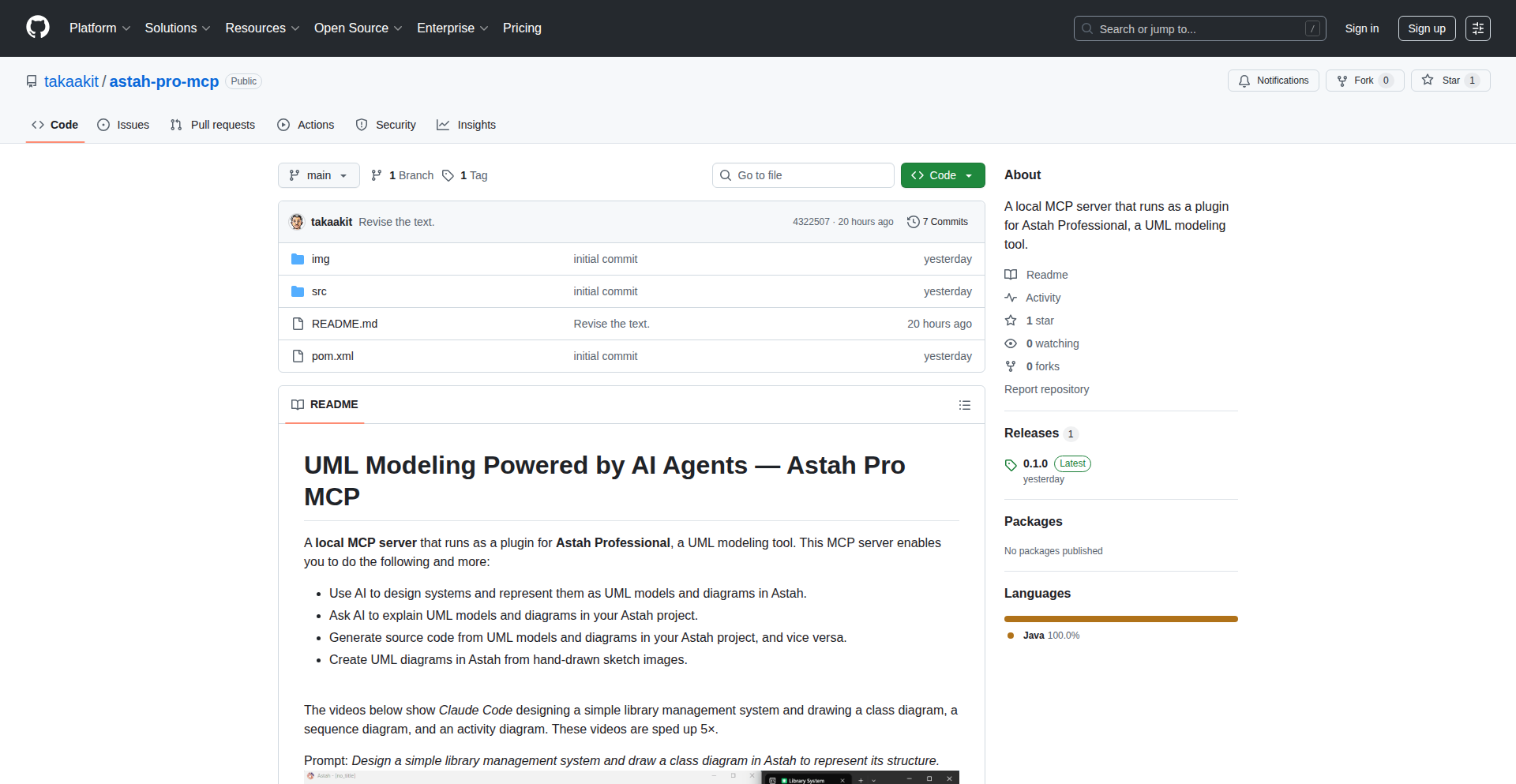The width and height of the screenshot is (1516, 784).
Task: View the Insights tab
Action: click(467, 125)
